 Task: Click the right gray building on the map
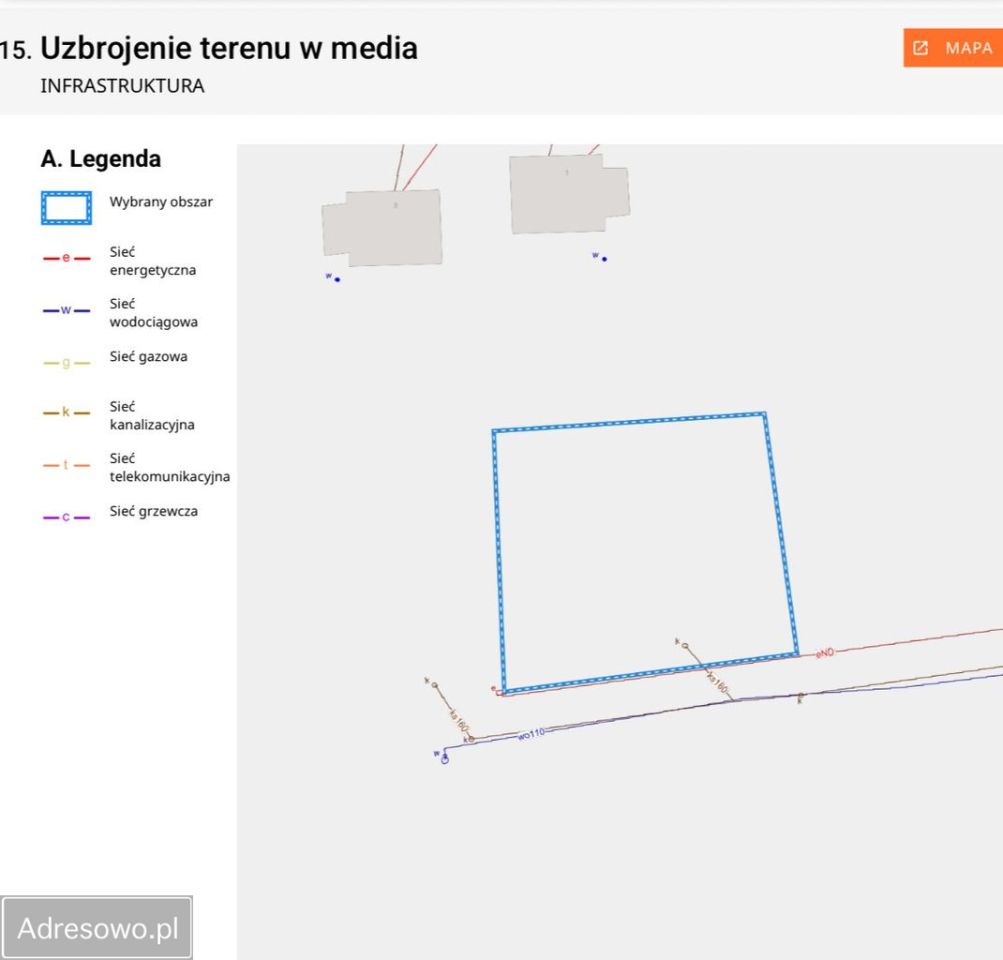coord(569,194)
